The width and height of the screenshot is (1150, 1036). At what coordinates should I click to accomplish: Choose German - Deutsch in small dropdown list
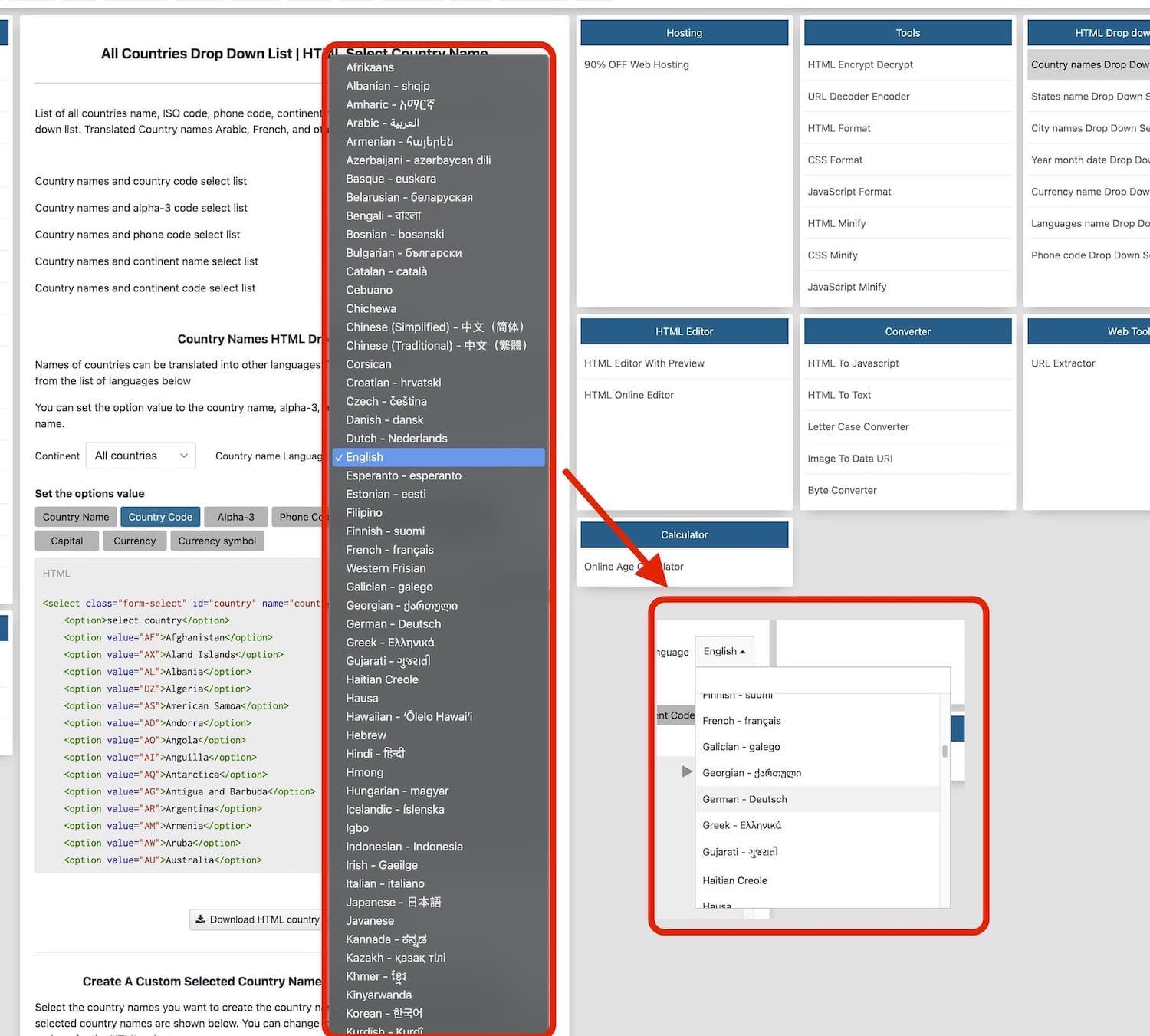point(744,799)
